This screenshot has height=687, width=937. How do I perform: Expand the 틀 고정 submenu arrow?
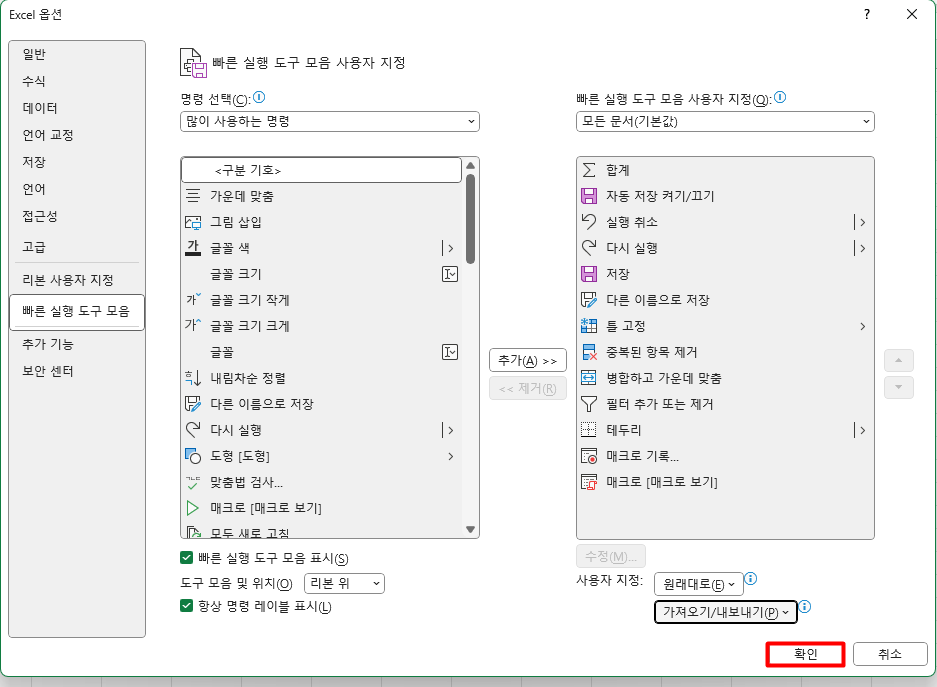[x=862, y=326]
